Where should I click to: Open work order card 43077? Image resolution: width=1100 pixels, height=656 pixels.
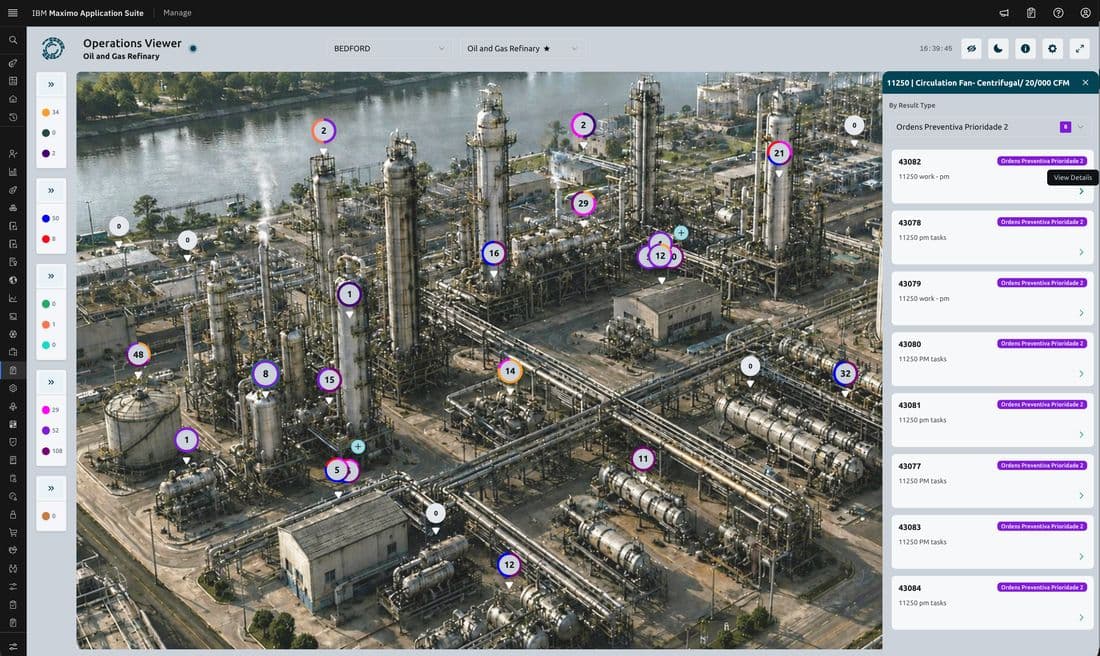click(x=992, y=481)
